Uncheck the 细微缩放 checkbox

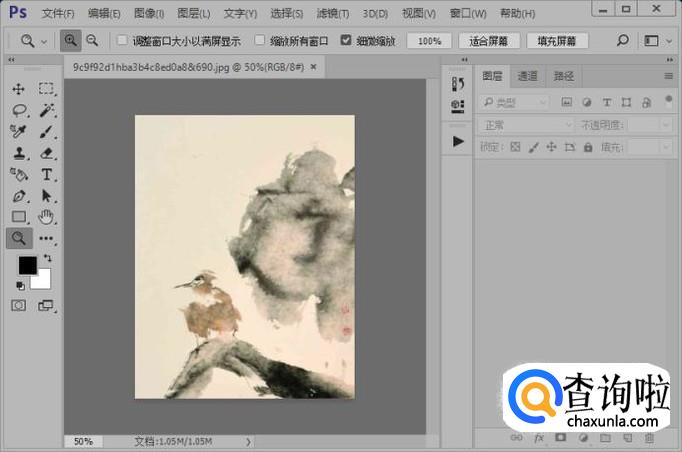pyautogui.click(x=346, y=41)
